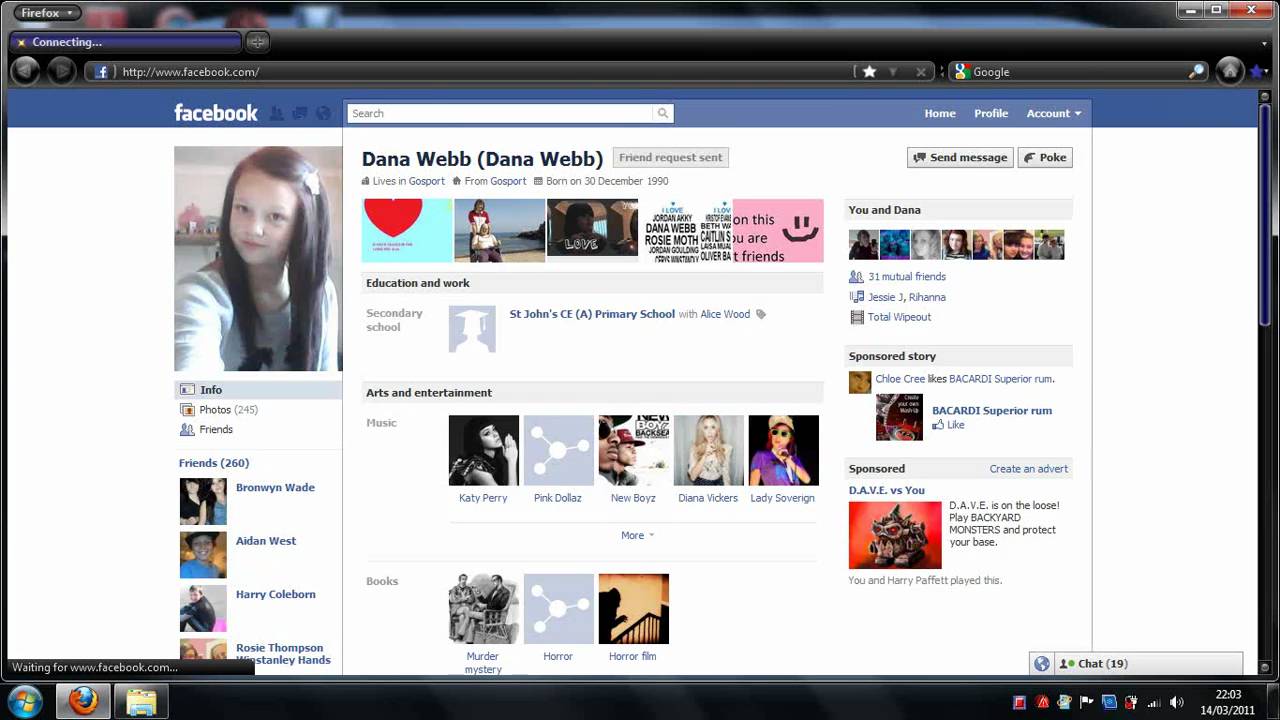The height and width of the screenshot is (720, 1280).
Task: Select the Info tab in sidebar
Action: 258,390
